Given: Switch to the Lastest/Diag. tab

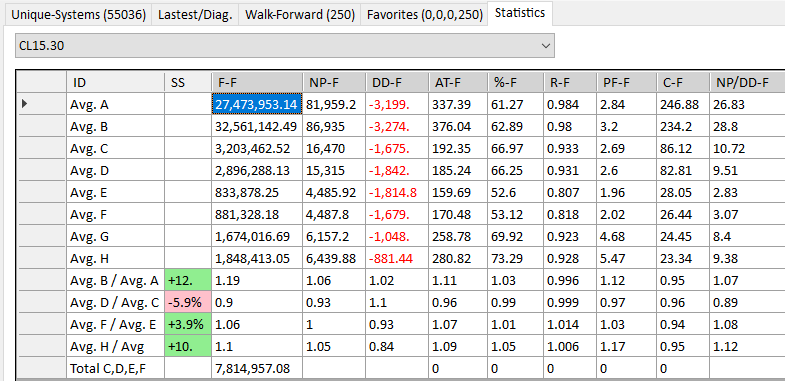Looking at the screenshot, I should [x=195, y=15].
